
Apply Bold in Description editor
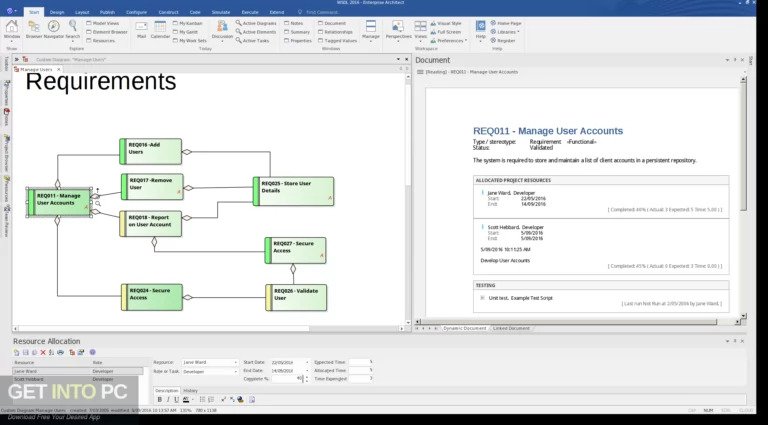point(160,400)
